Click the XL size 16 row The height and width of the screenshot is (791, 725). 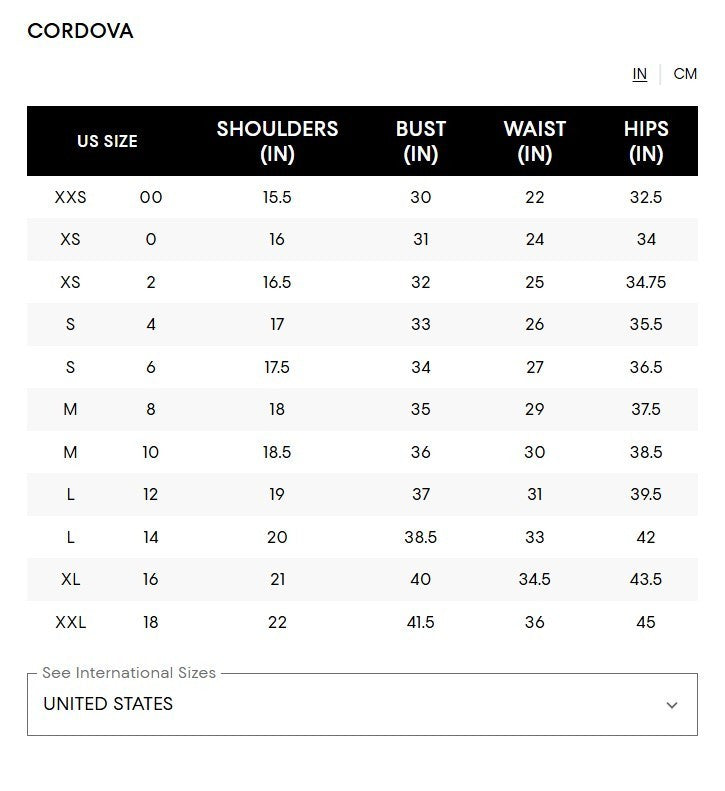tap(362, 580)
